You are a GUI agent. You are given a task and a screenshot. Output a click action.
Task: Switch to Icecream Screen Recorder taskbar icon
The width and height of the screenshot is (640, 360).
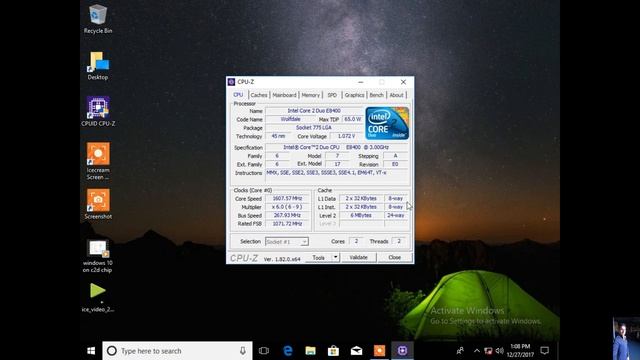379,351
